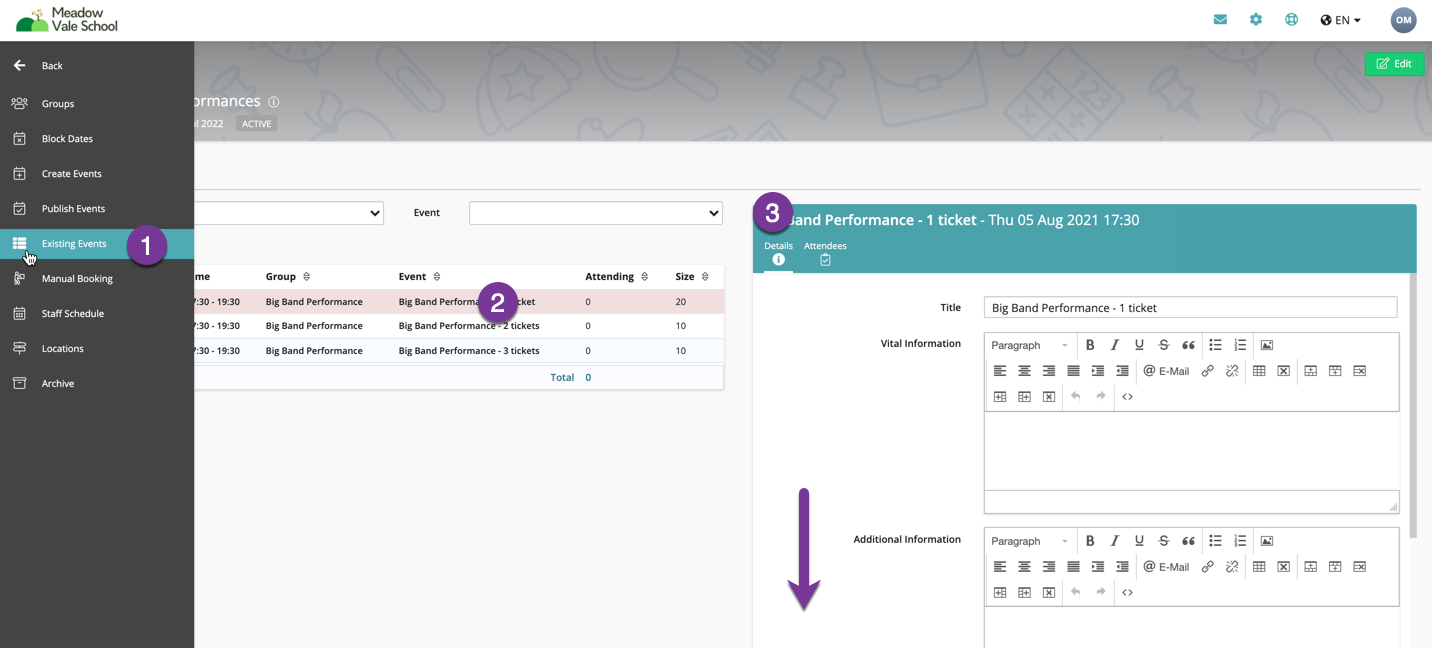Image resolution: width=1432 pixels, height=648 pixels.
Task: Click the info icon beside the page title
Action: point(274,102)
